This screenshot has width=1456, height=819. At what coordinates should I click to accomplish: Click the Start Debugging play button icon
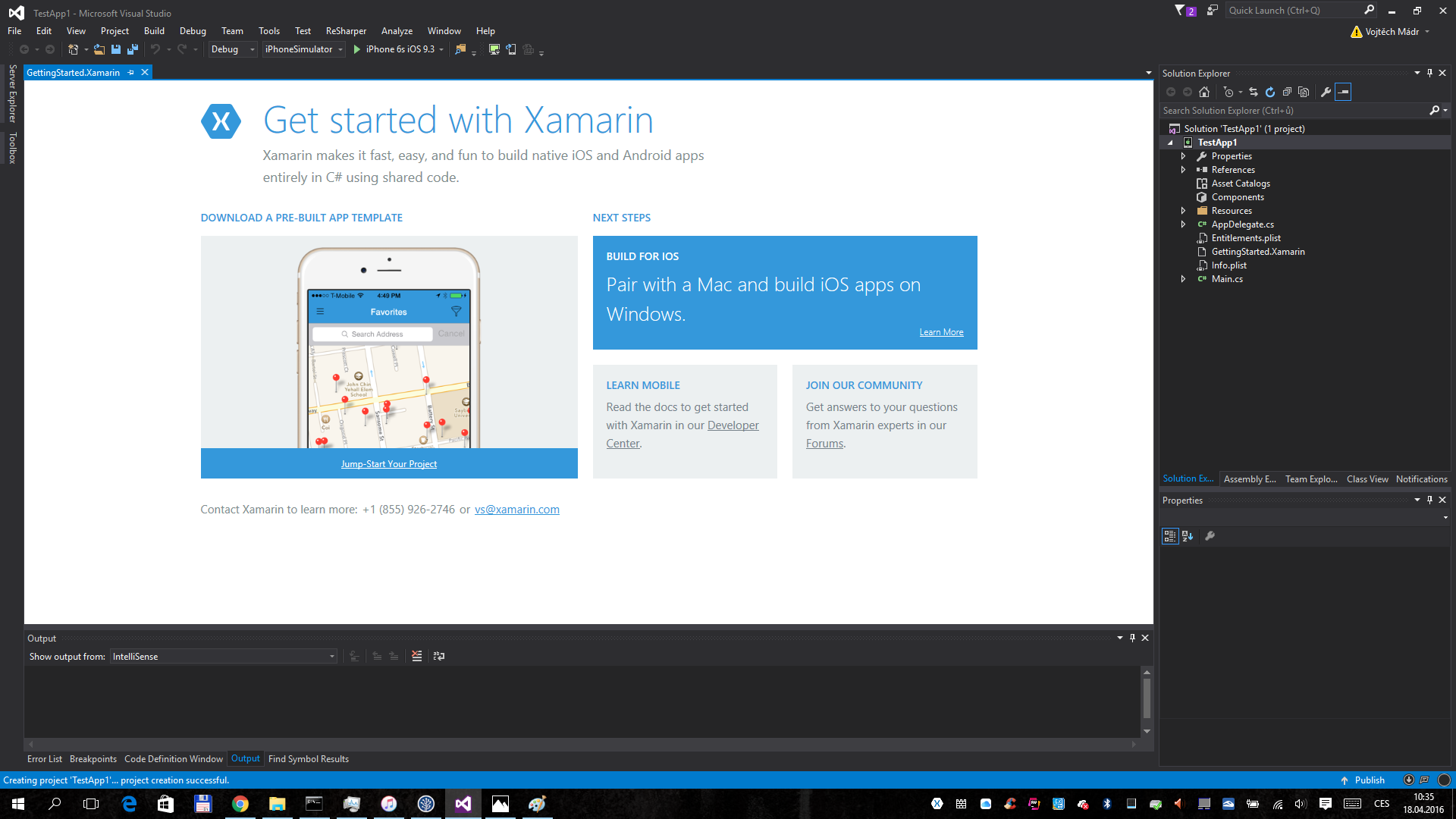pyautogui.click(x=357, y=49)
